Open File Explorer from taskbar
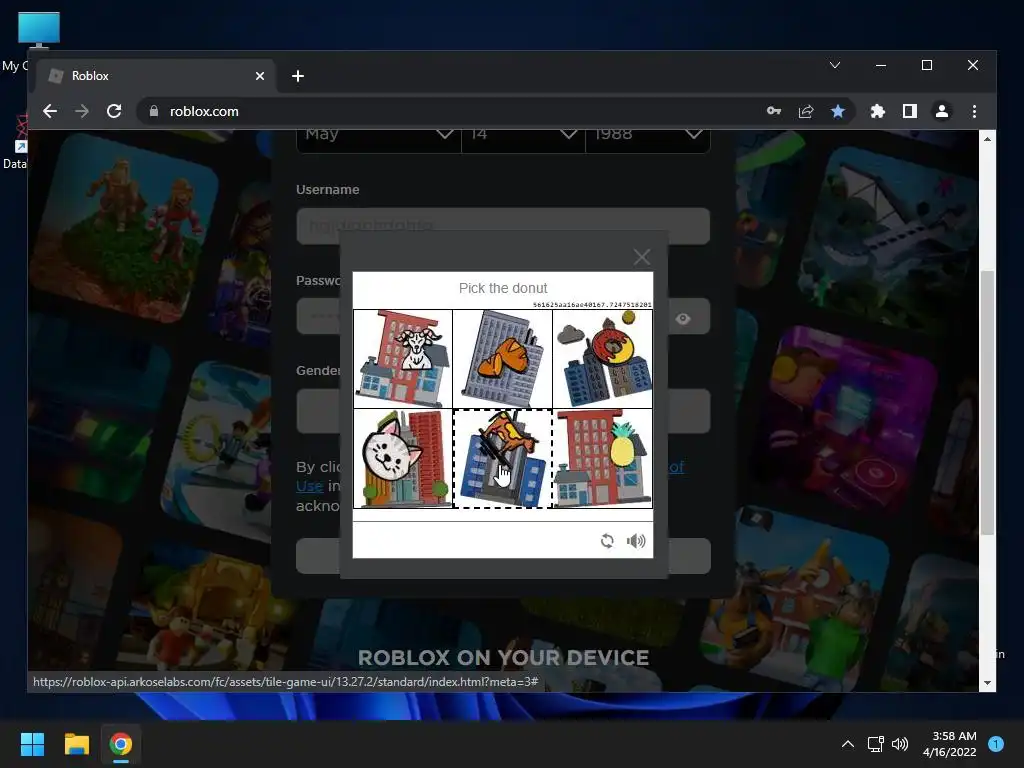This screenshot has width=1024, height=768. coord(76,744)
